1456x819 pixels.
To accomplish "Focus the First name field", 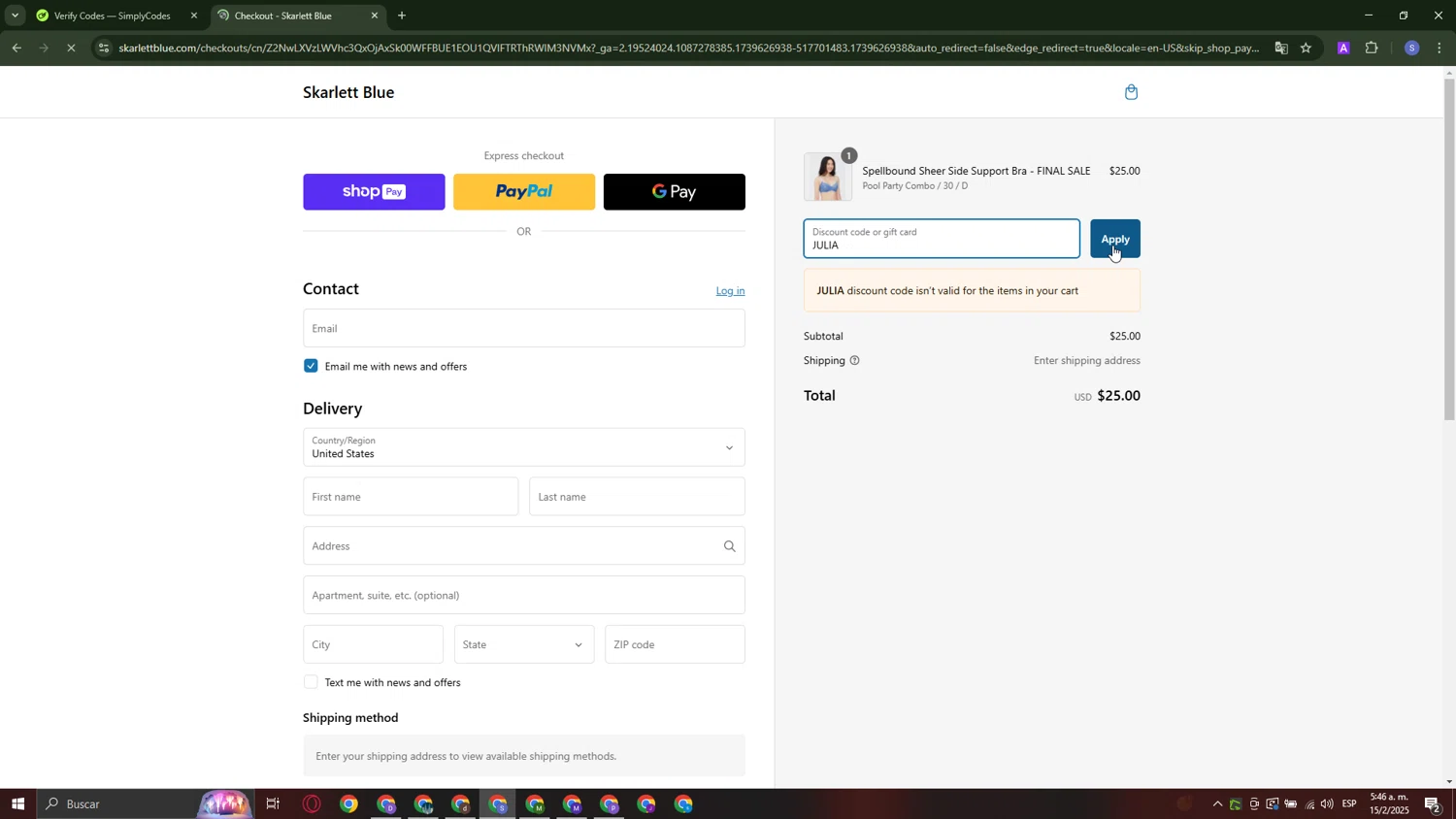I will click(411, 497).
